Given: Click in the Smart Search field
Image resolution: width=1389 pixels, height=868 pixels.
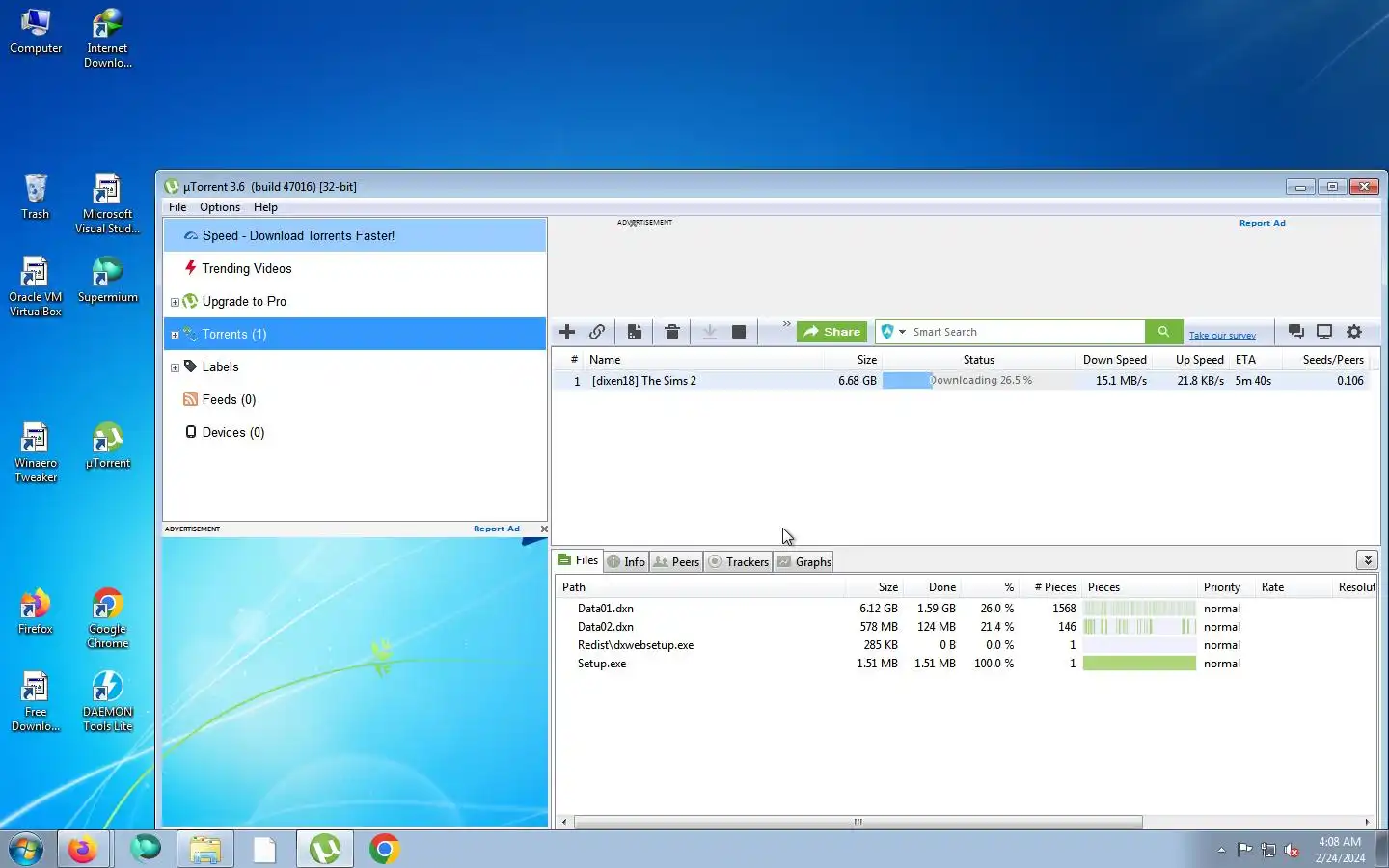Looking at the screenshot, I should (x=1027, y=332).
